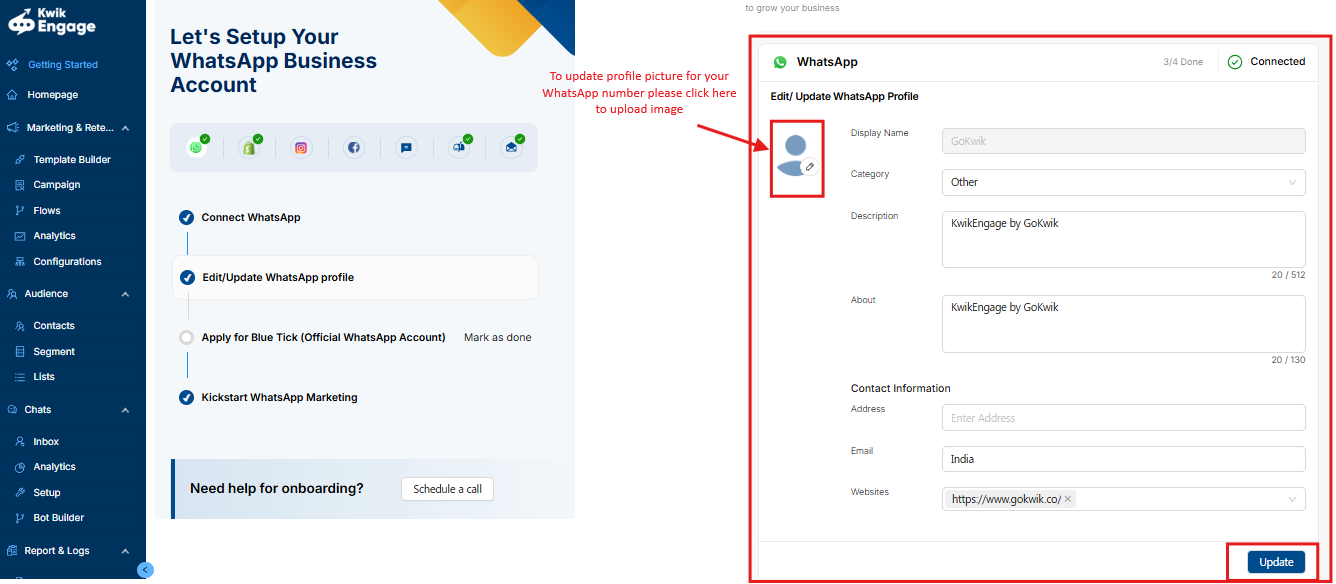Viewport: 1336px width, 584px height.
Task: Toggle the Apply for Blue Tick circle
Action: pyautogui.click(x=186, y=337)
